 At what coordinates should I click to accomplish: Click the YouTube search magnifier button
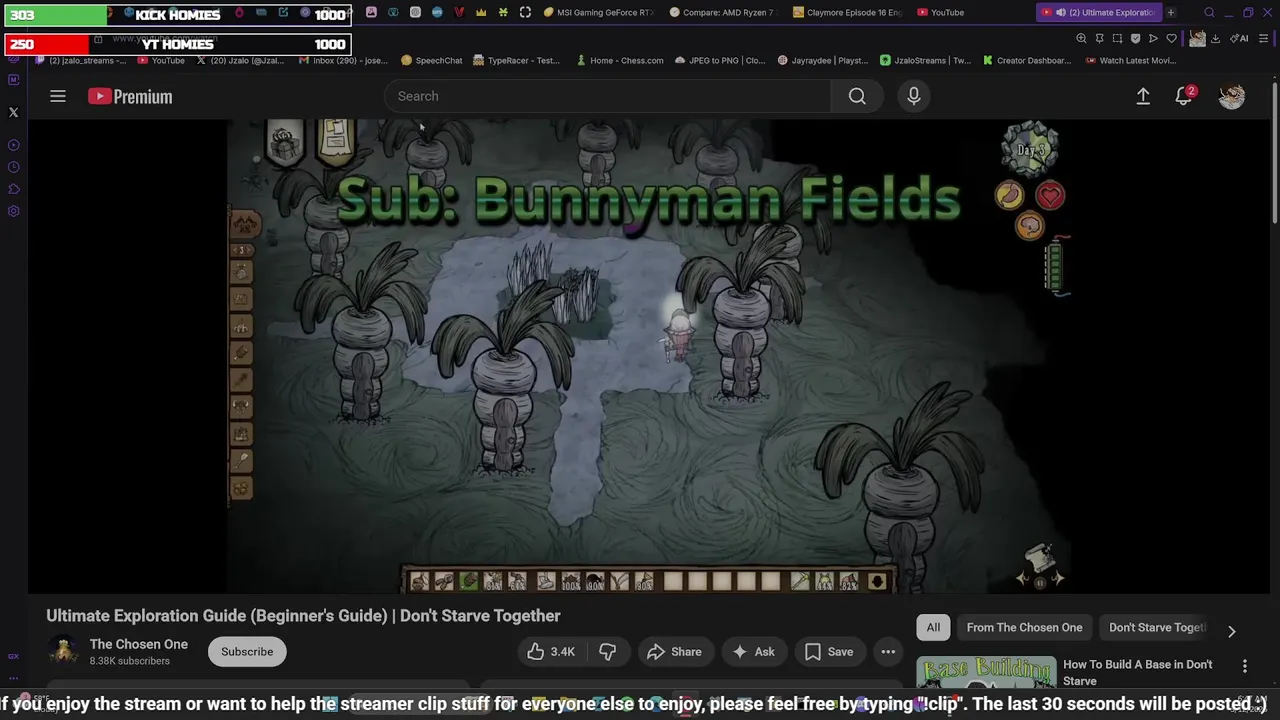coord(857,96)
